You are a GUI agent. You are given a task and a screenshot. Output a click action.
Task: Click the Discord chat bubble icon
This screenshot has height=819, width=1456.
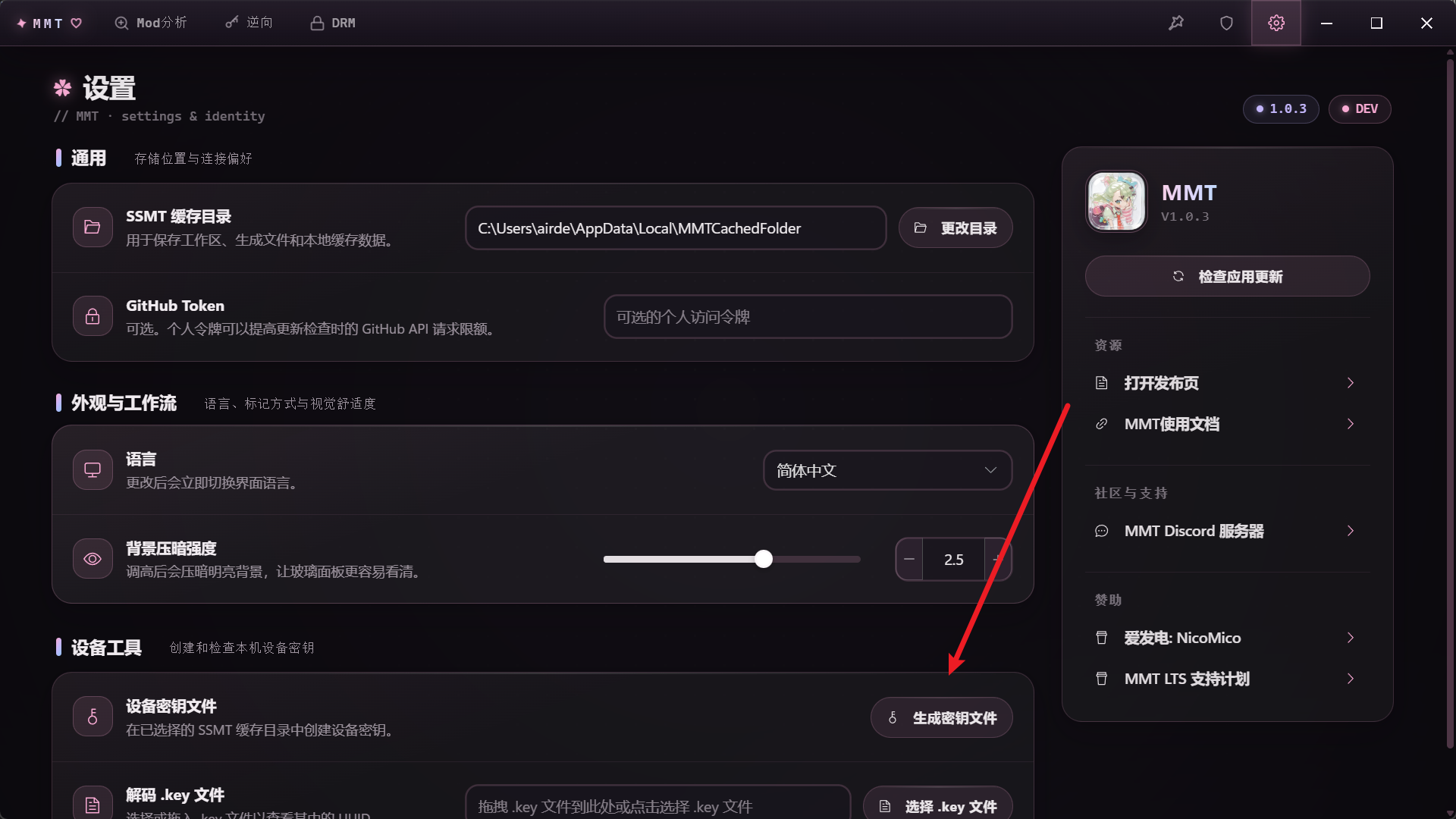coord(1102,531)
